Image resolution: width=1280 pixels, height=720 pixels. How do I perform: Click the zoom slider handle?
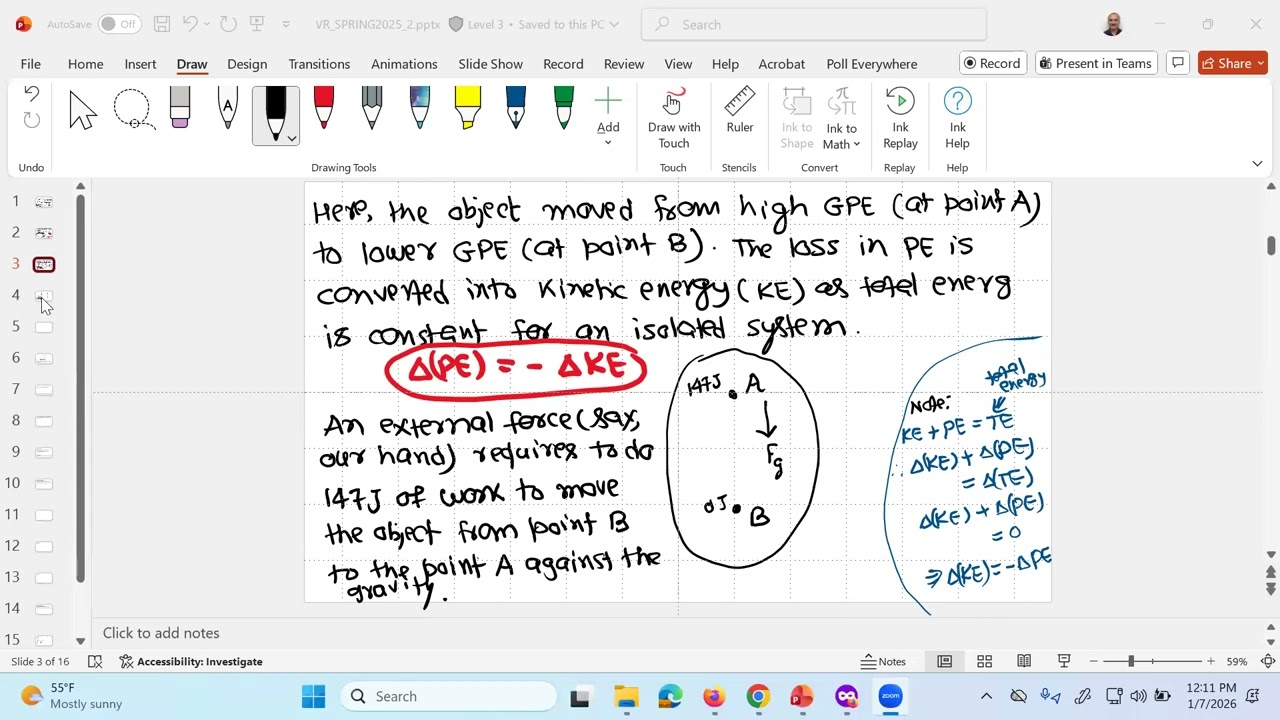point(1131,662)
